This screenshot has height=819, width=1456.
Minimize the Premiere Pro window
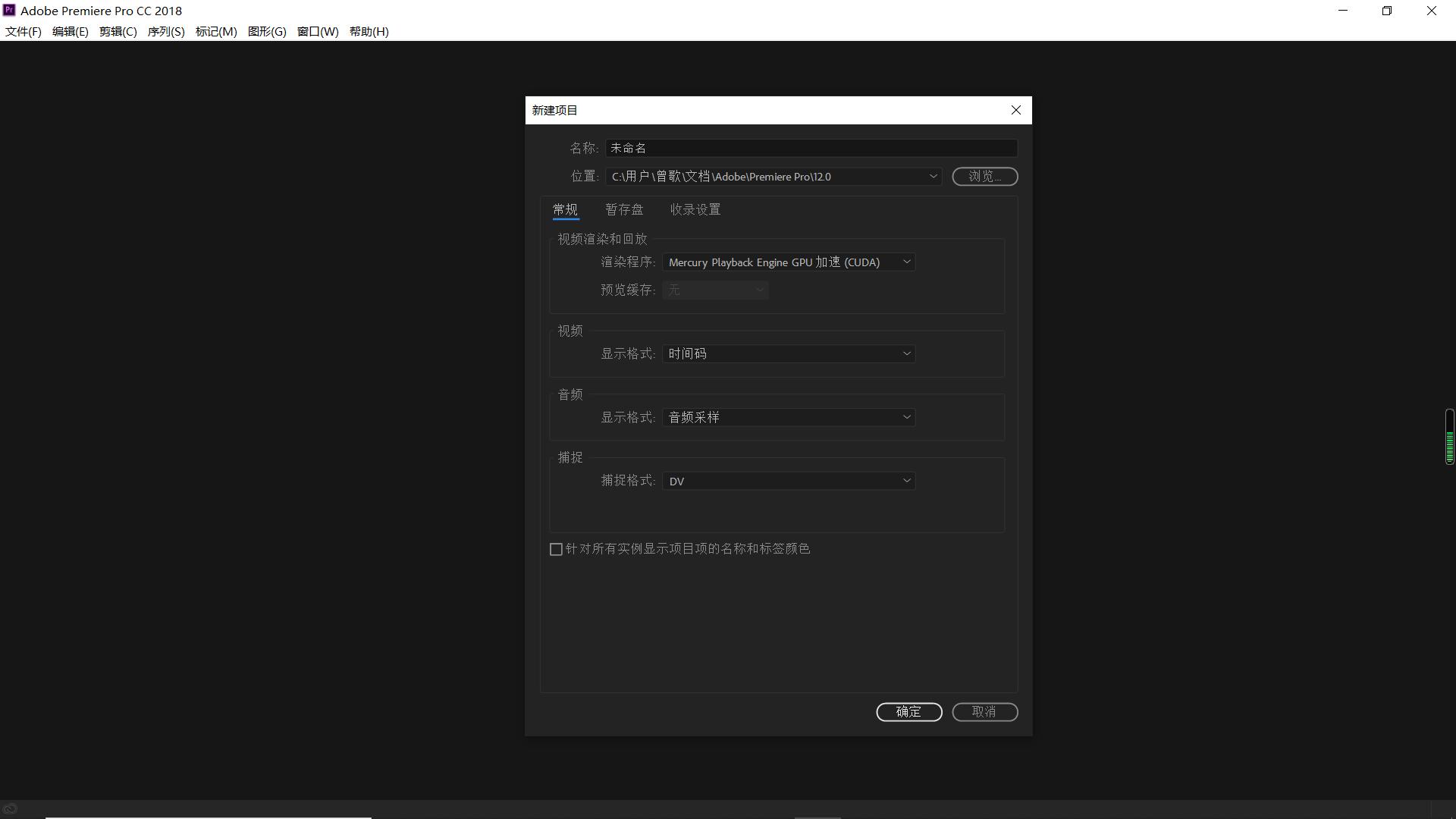[1343, 11]
